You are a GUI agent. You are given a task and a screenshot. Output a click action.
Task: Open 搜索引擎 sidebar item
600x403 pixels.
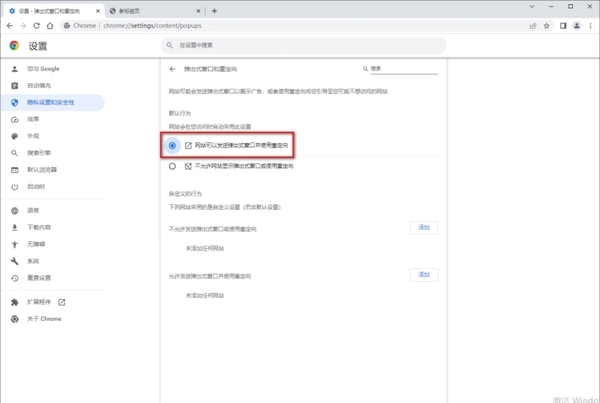[53, 153]
